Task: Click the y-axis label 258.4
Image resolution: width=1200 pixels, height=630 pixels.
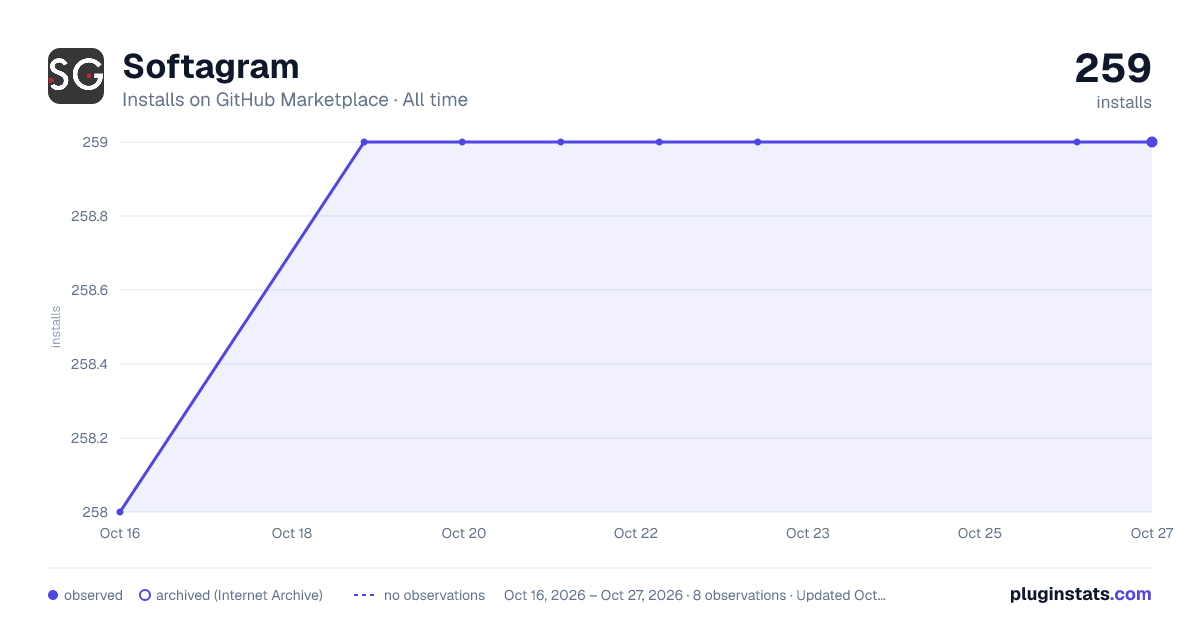Action: pyautogui.click(x=89, y=364)
